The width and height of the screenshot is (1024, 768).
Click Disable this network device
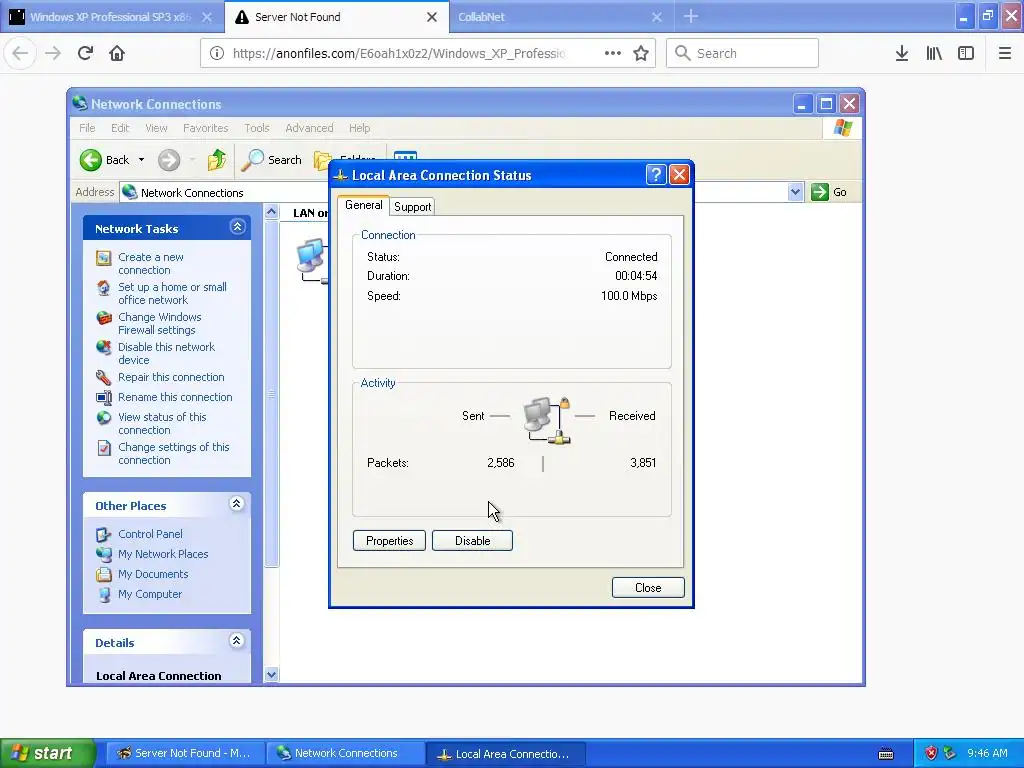click(x=167, y=353)
